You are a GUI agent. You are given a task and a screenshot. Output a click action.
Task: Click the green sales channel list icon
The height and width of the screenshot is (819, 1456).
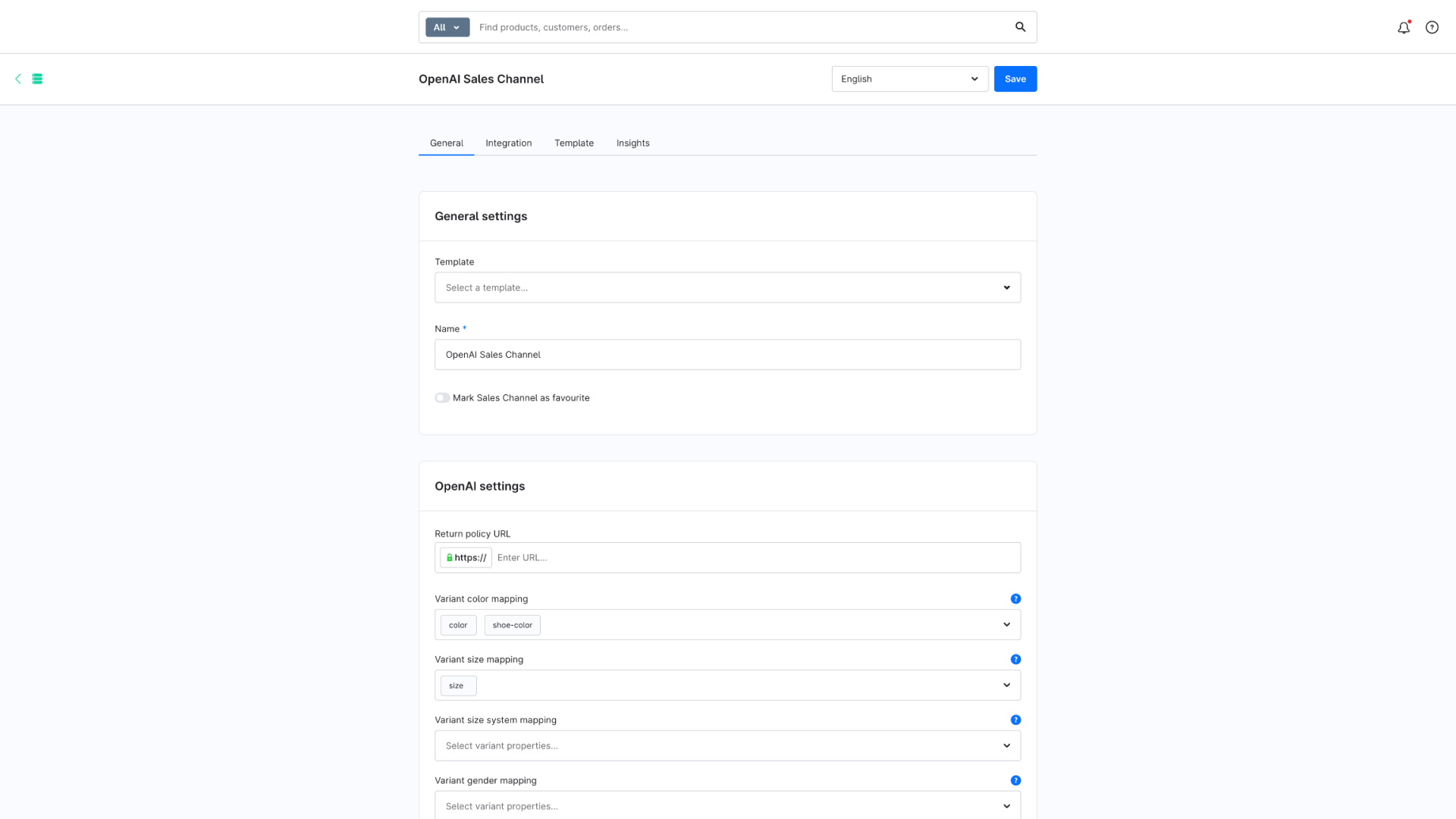[37, 79]
